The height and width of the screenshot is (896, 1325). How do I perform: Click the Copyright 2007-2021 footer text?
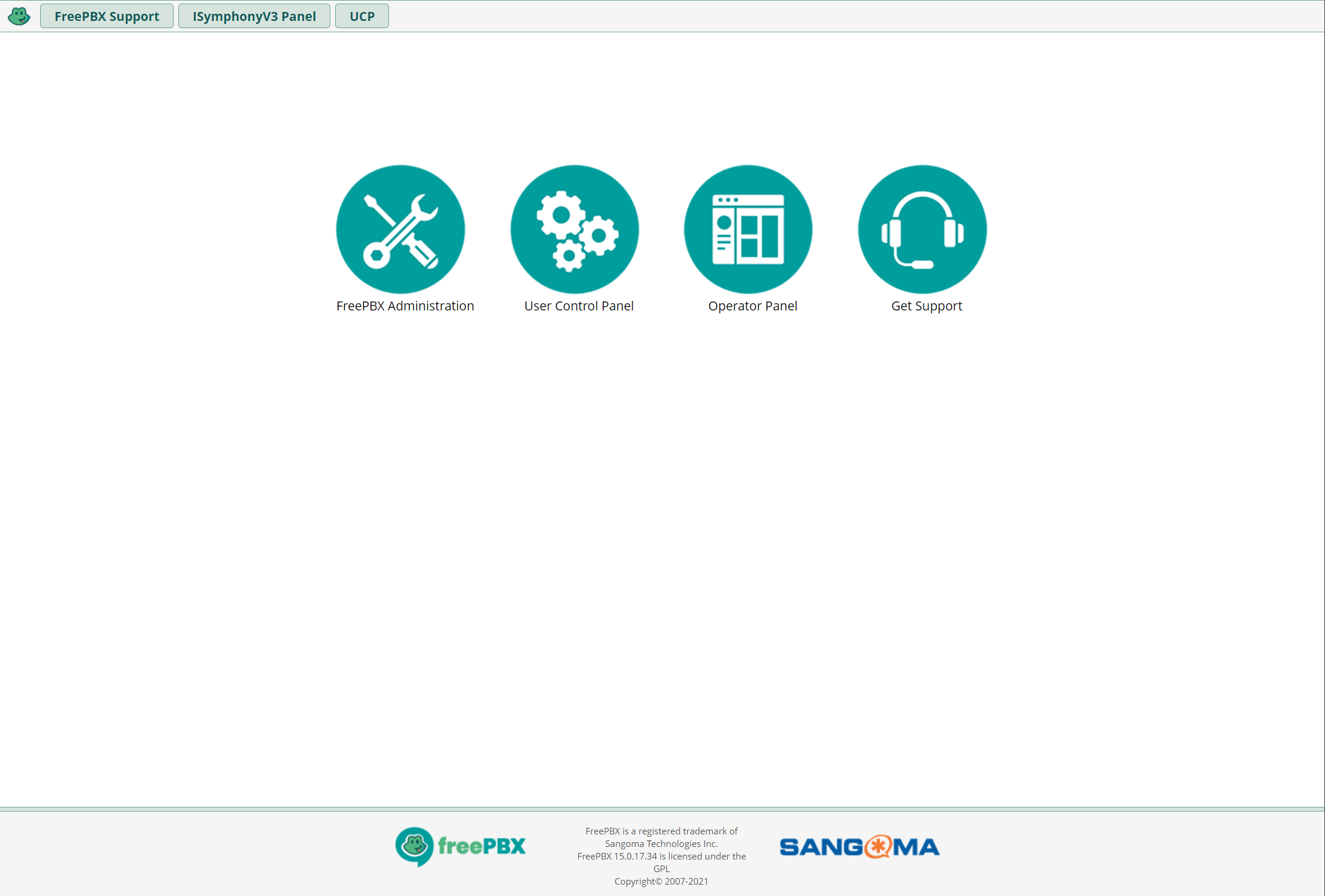[661, 882]
